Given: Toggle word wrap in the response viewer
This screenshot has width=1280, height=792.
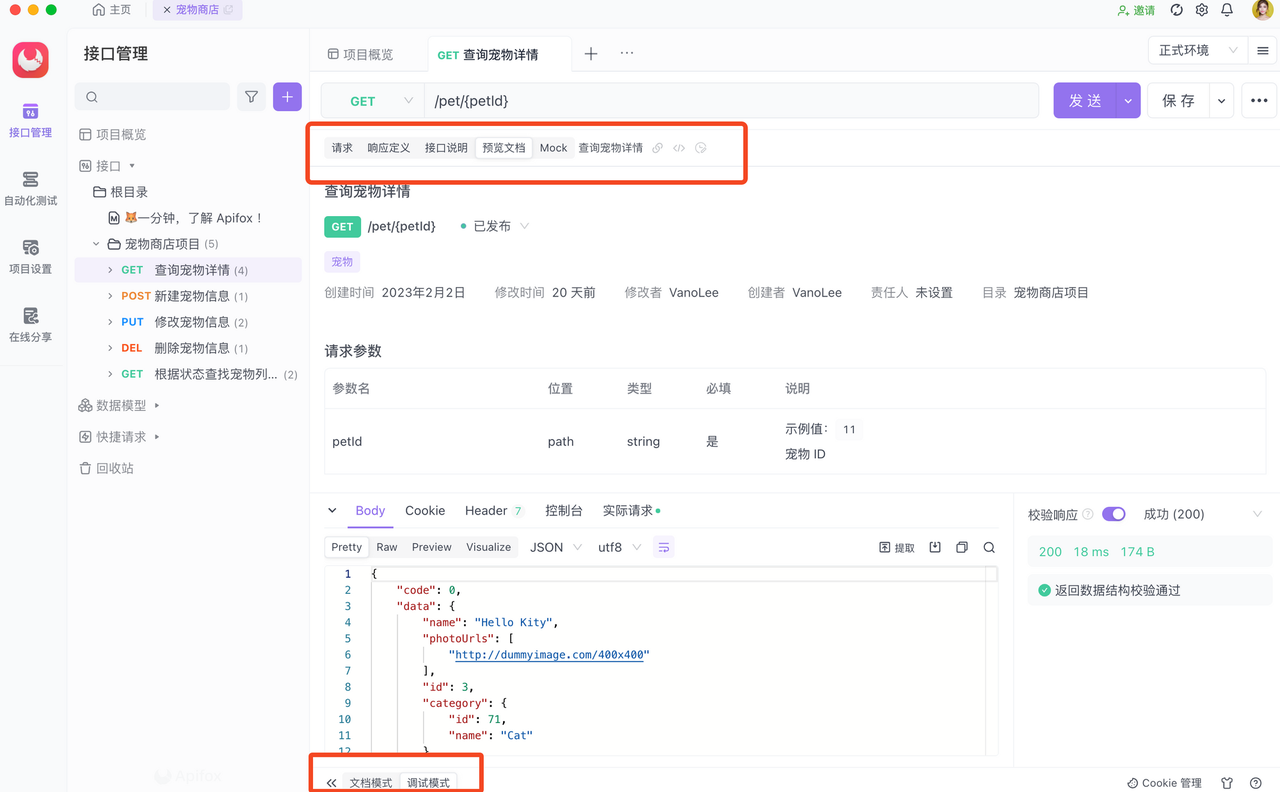Looking at the screenshot, I should pos(664,547).
